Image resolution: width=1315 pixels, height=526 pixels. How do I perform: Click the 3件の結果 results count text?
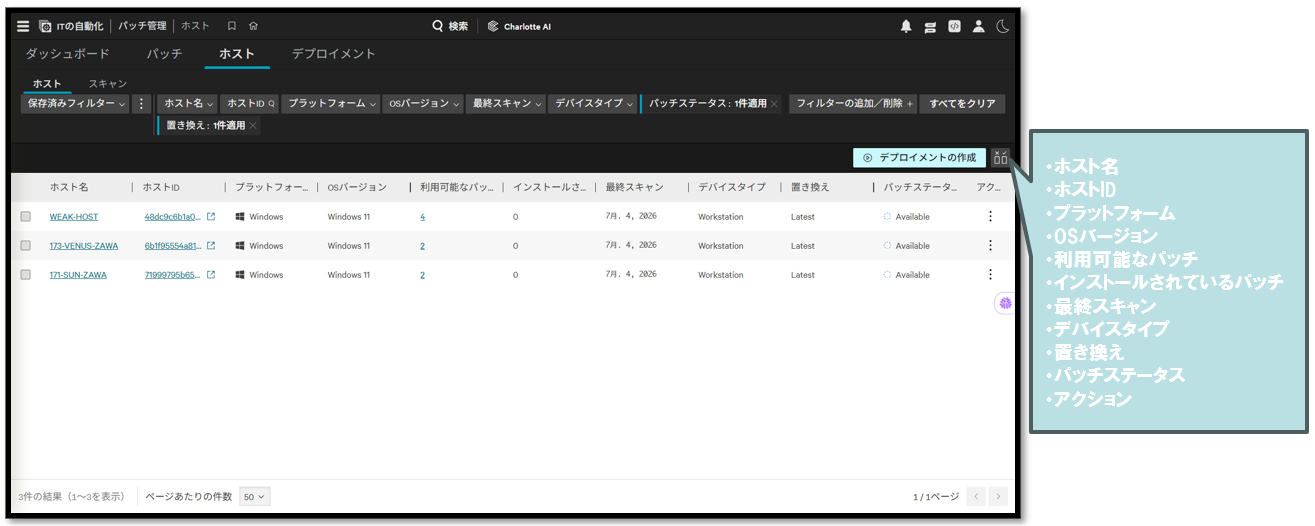(x=71, y=497)
